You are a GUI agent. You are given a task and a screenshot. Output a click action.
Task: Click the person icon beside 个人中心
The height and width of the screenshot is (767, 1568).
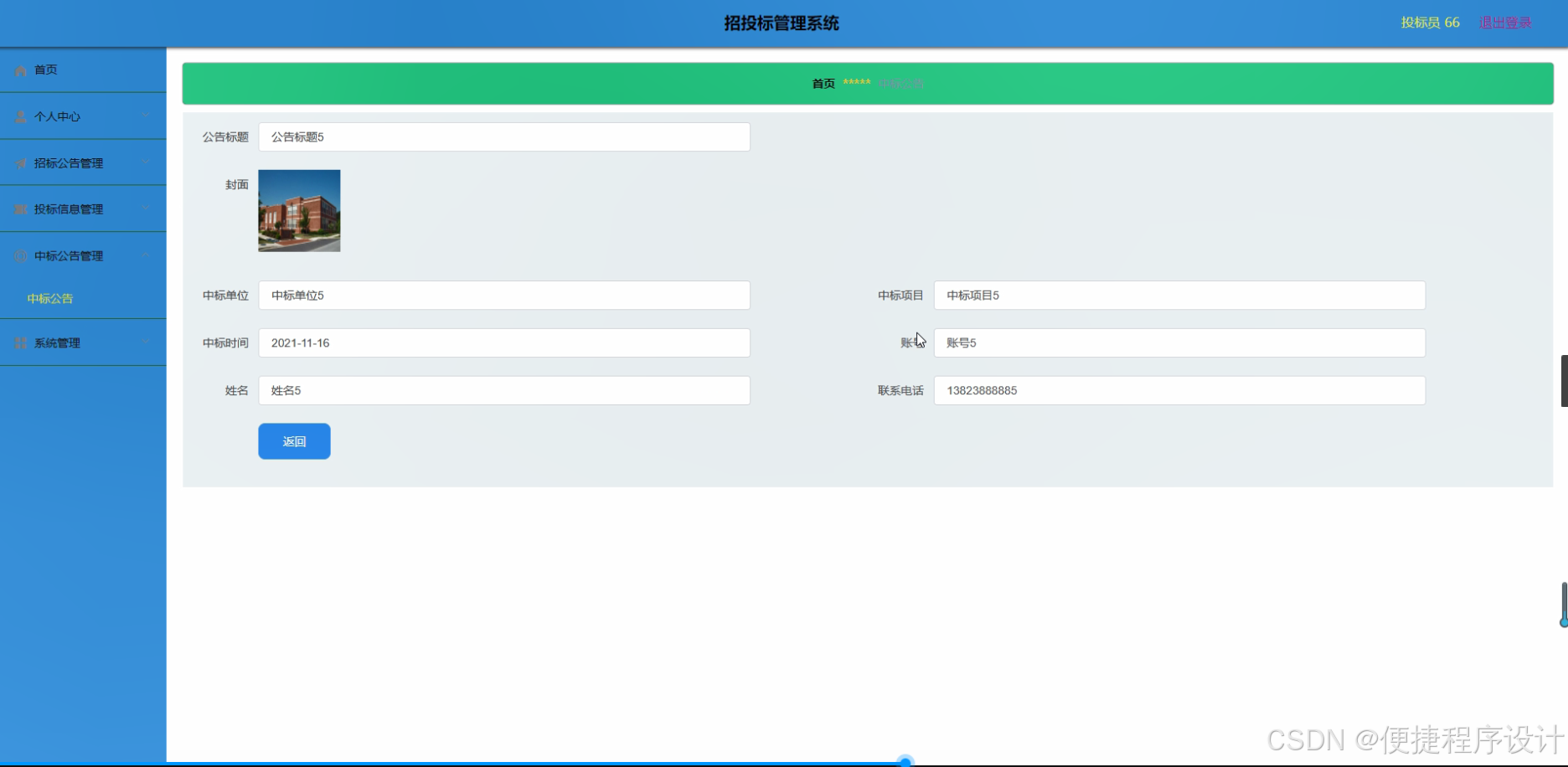pyautogui.click(x=21, y=117)
